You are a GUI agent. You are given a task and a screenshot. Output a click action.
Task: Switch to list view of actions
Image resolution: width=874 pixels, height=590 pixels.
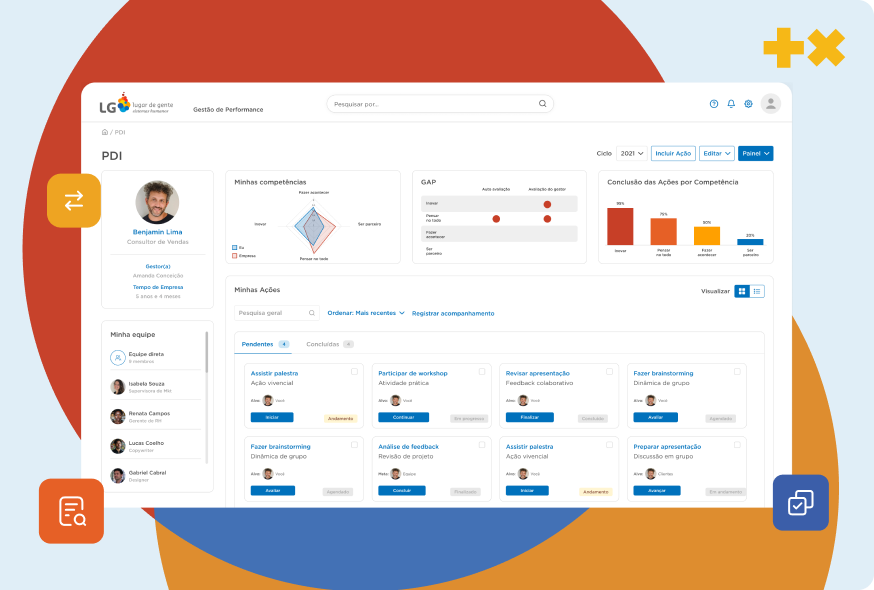coord(757,291)
